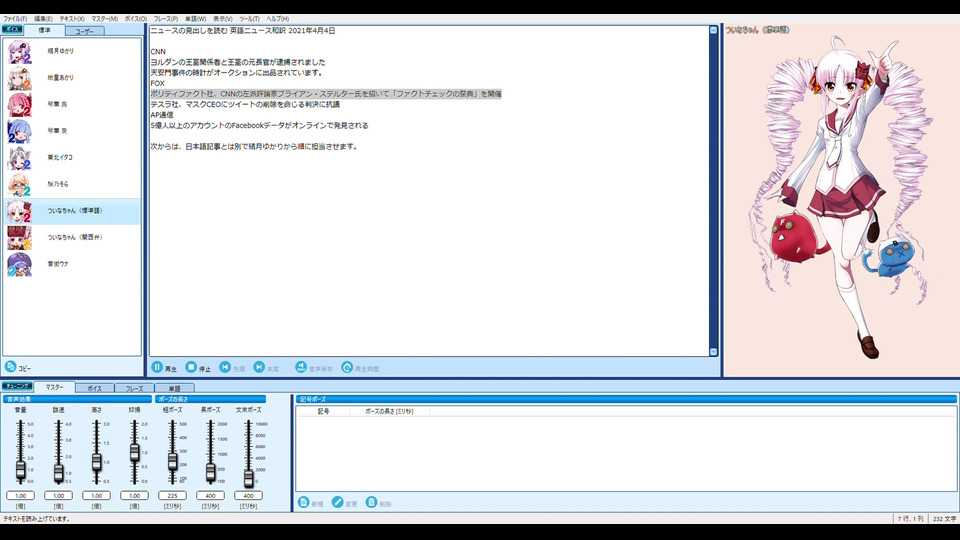The image size is (960, 540).
Task: Open the 表示(V) menu
Action: (x=223, y=19)
